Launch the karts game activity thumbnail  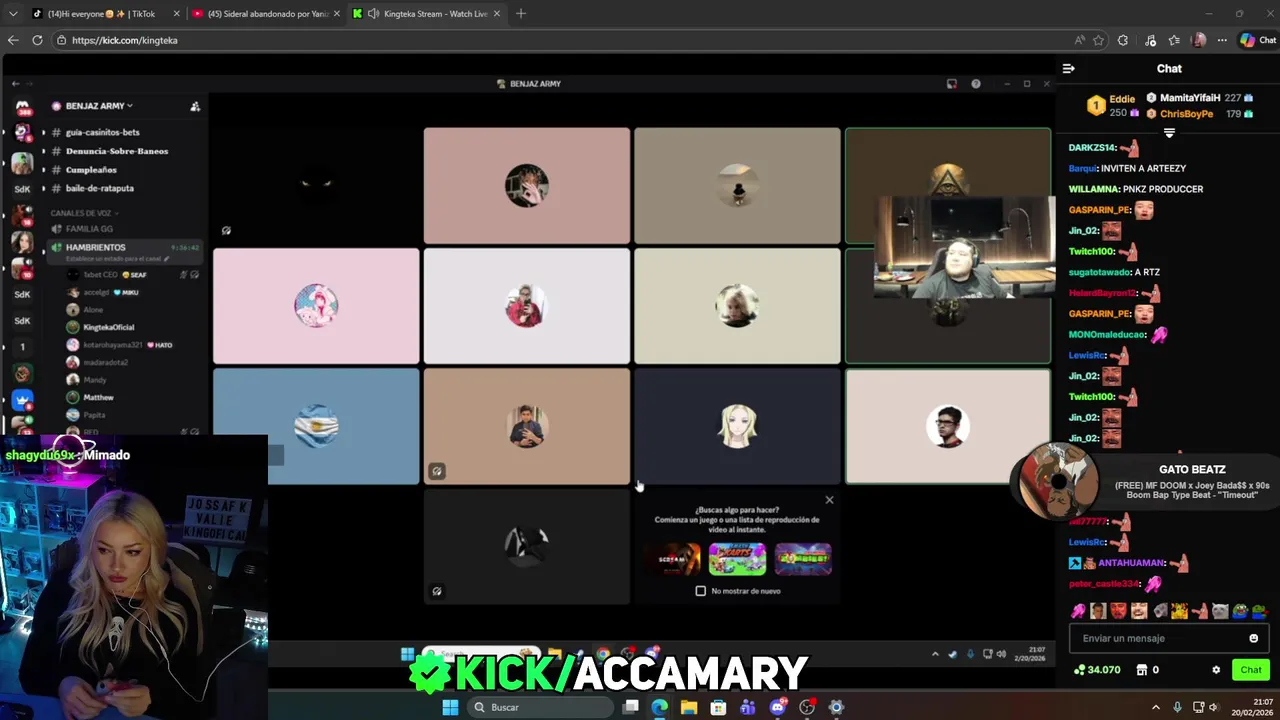[x=737, y=559]
